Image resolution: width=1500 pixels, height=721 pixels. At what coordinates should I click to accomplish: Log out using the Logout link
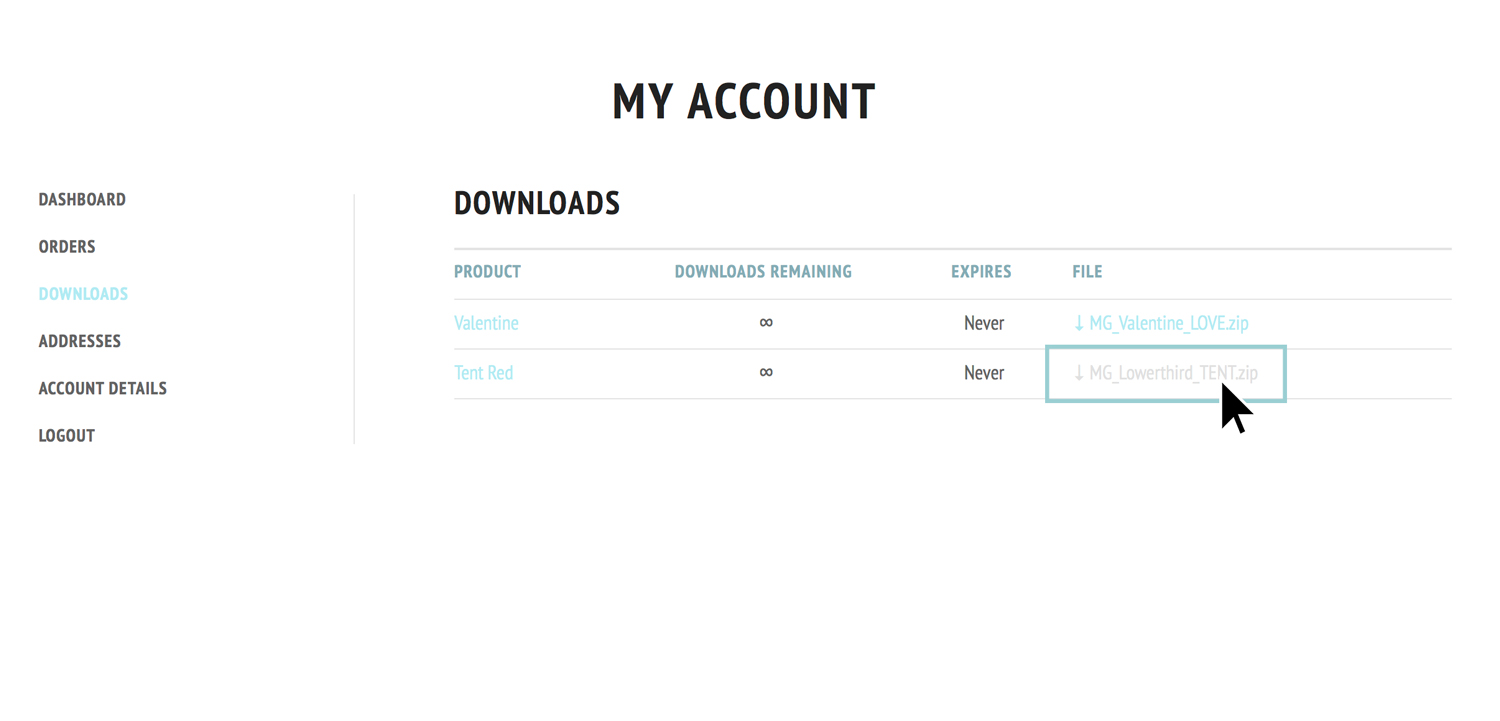[x=66, y=435]
